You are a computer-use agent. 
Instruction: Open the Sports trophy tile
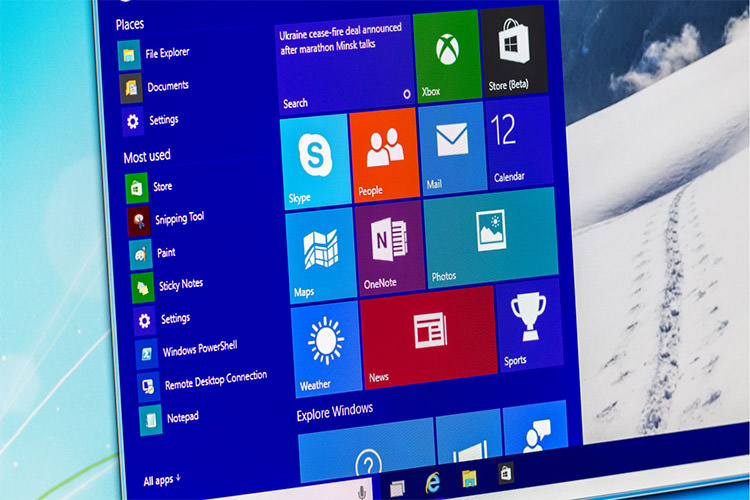[x=529, y=325]
